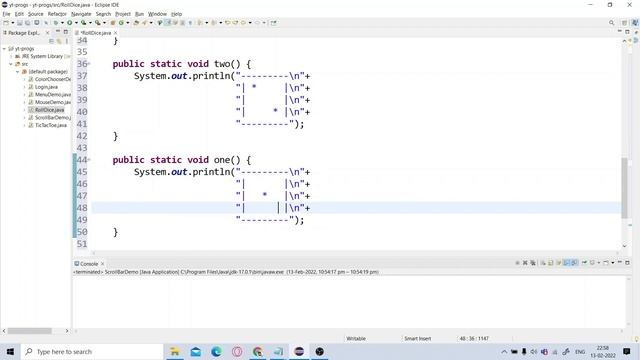Open the Run menu

pyautogui.click(x=139, y=14)
